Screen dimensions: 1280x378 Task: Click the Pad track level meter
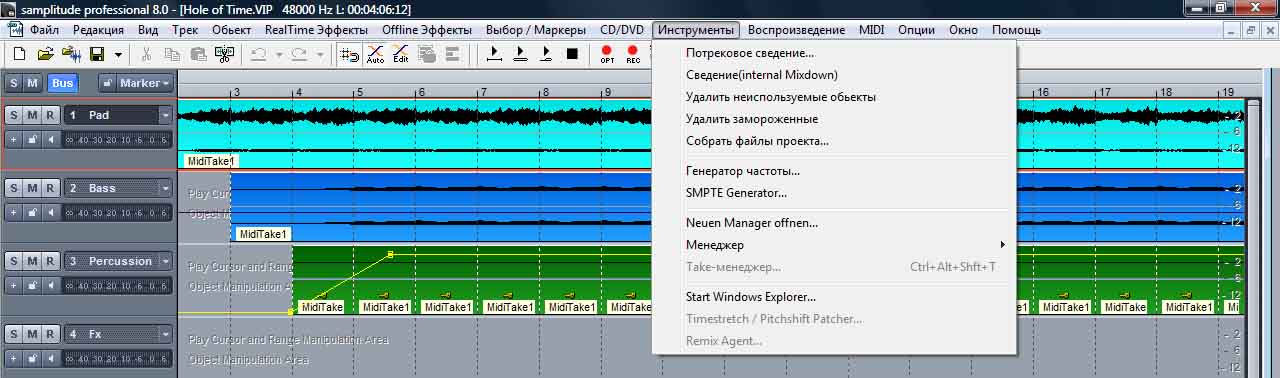[116, 139]
